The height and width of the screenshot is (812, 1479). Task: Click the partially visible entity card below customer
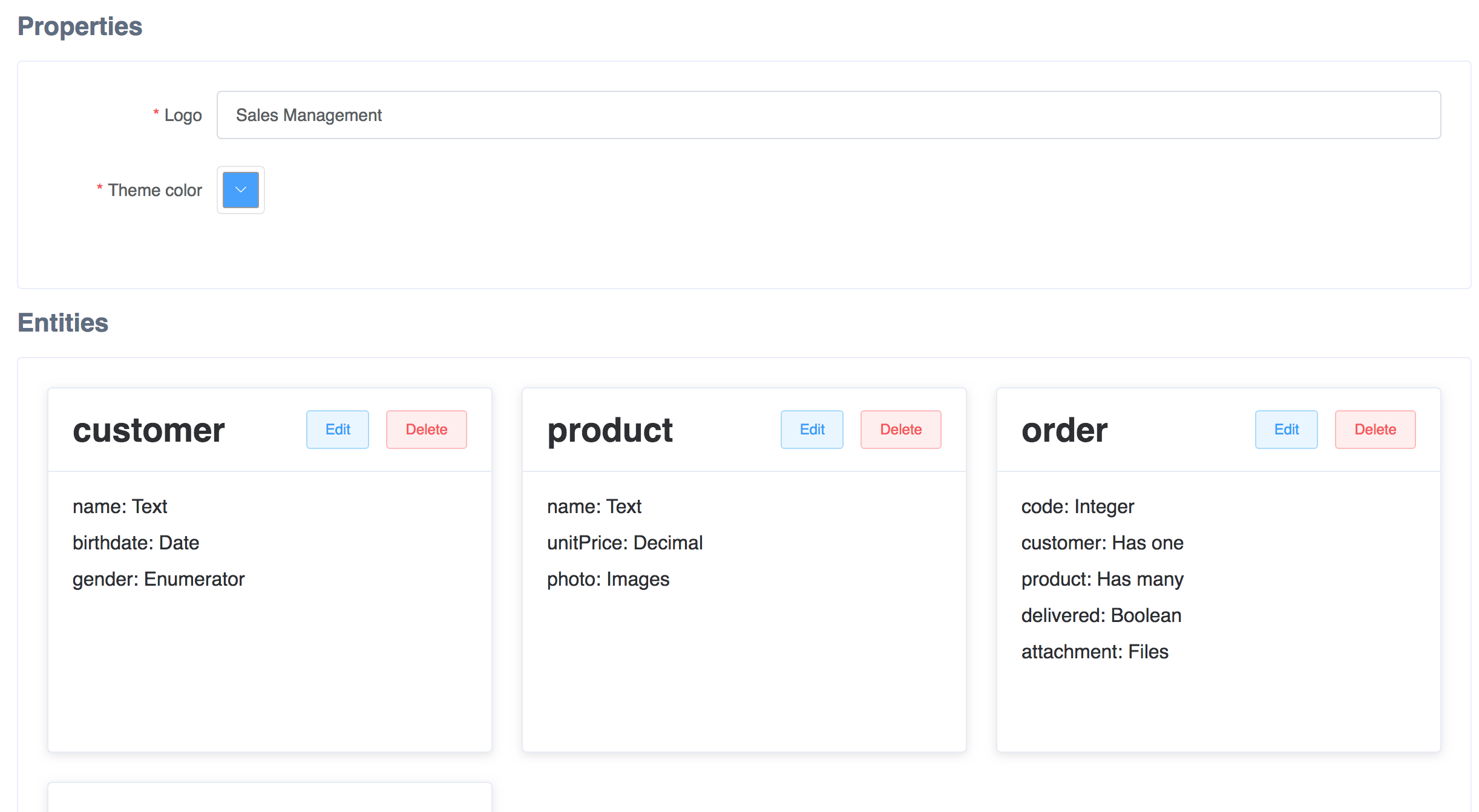[269, 799]
